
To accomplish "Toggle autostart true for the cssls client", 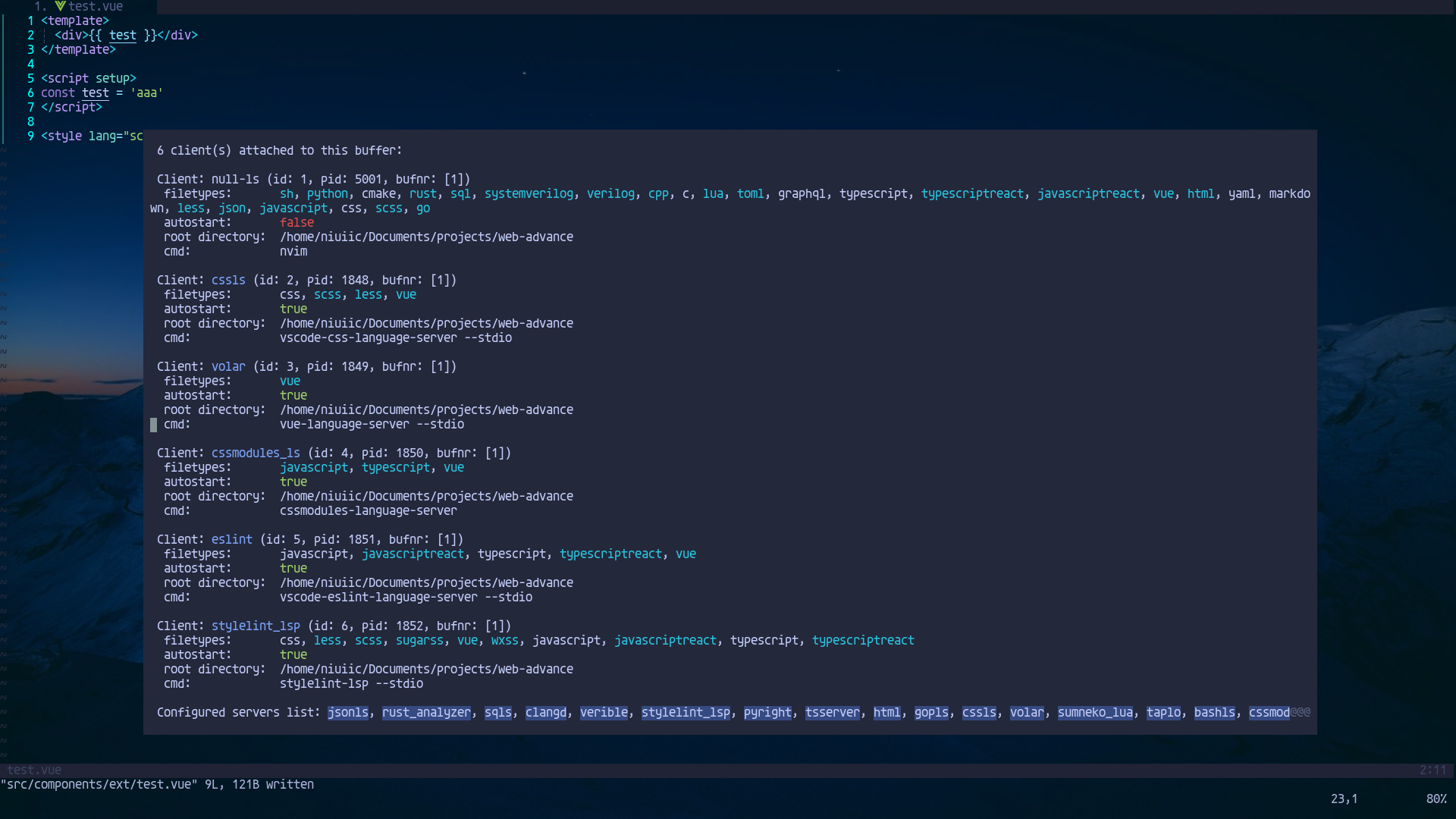I will [293, 309].
